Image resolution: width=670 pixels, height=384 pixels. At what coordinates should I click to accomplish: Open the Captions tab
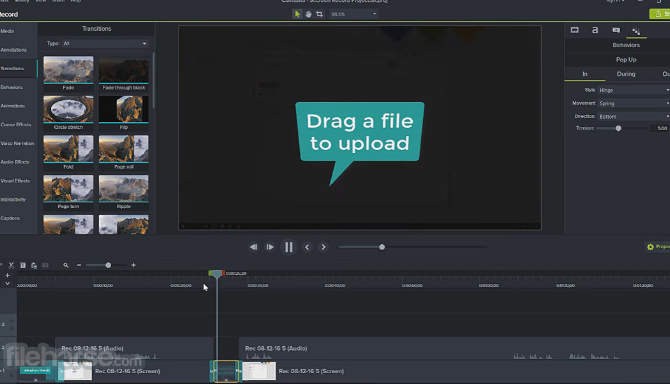10,218
